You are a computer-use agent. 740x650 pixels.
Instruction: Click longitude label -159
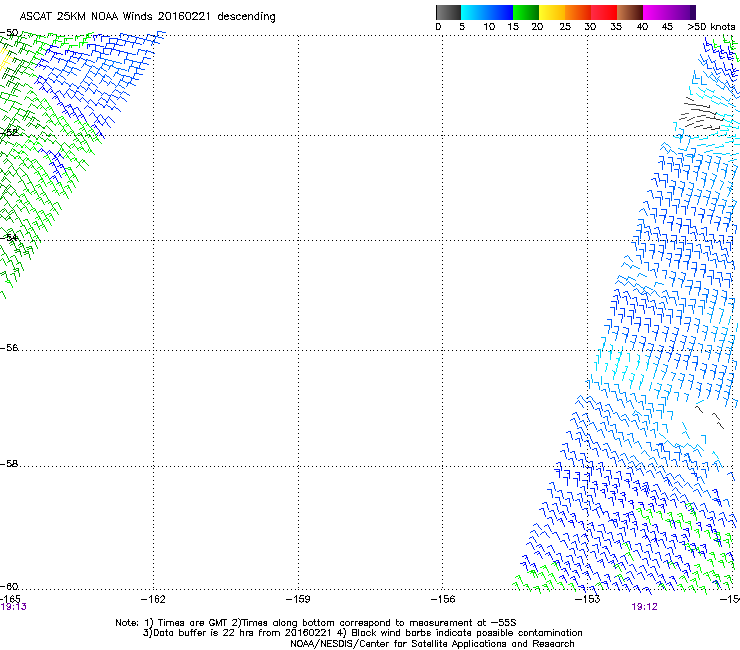tap(298, 599)
